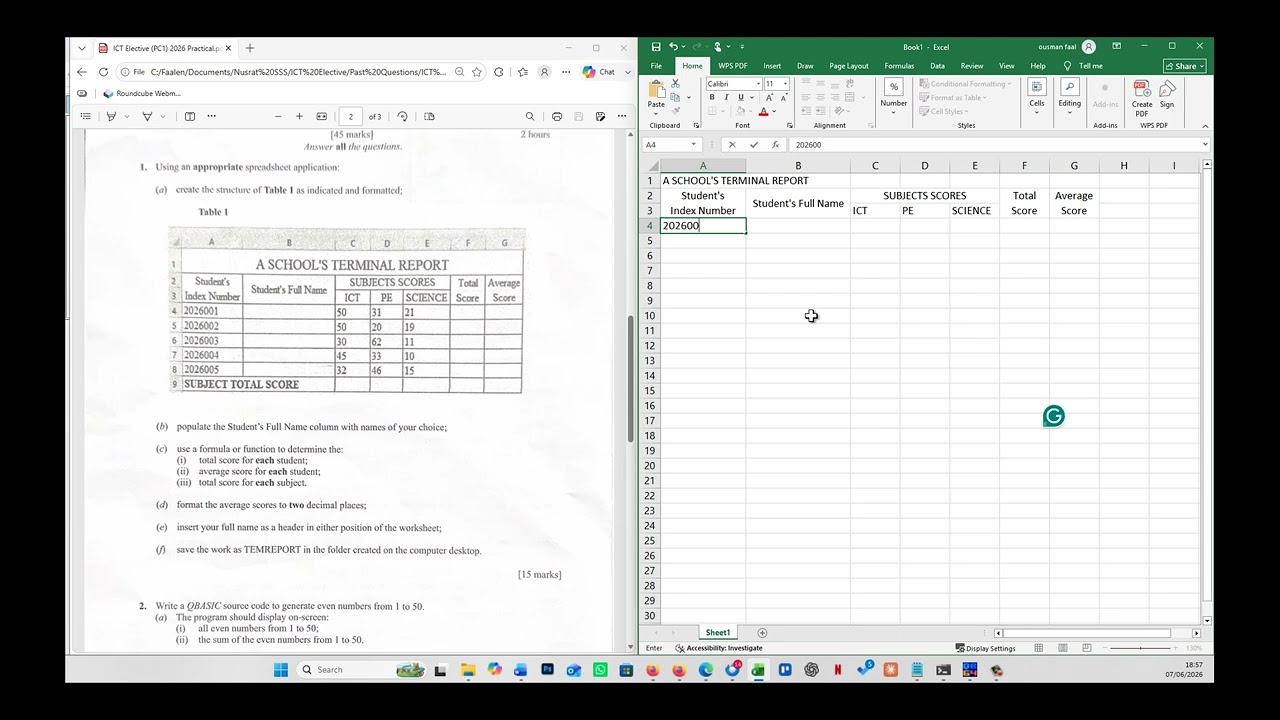Click Accessibility: Investigate in status bar

[719, 648]
